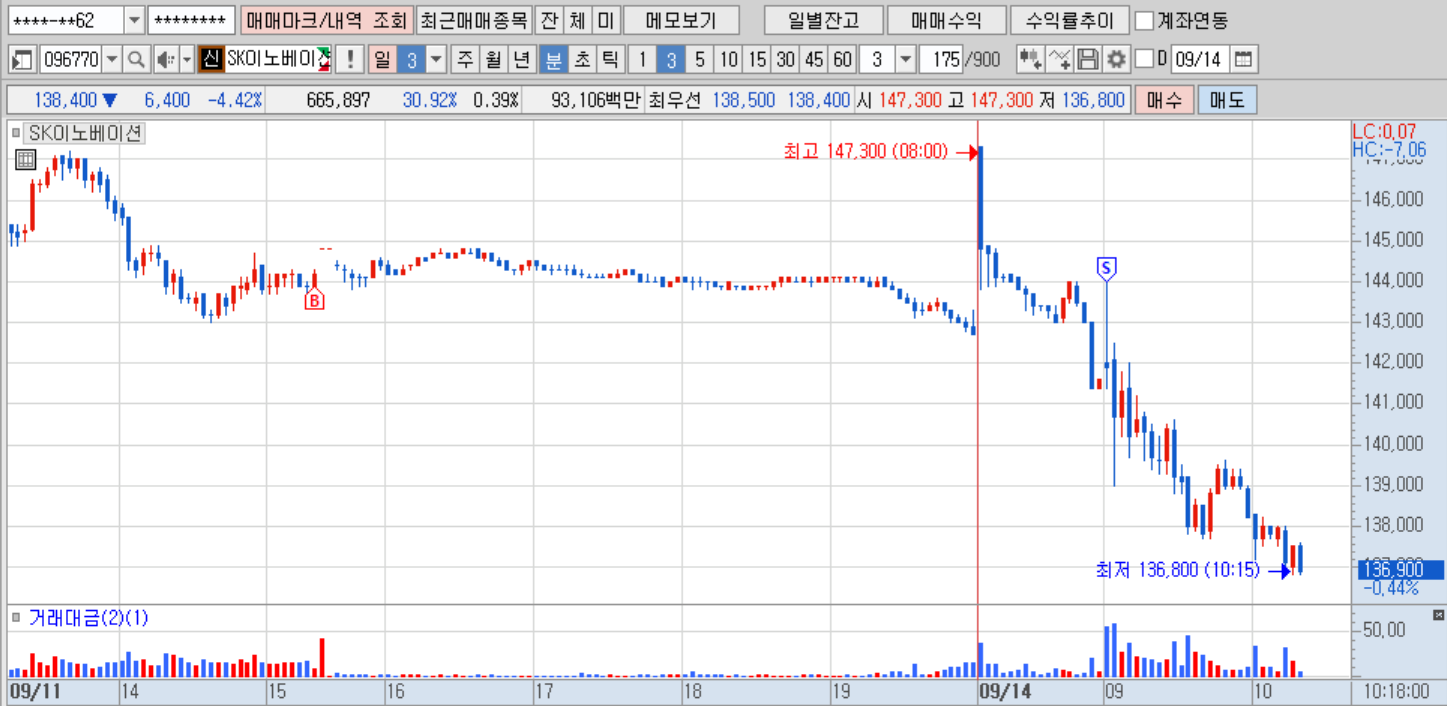Image resolution: width=1447 pixels, height=706 pixels.
Task: Click the 136,900 current price tag on the axis
Action: (x=1399, y=569)
